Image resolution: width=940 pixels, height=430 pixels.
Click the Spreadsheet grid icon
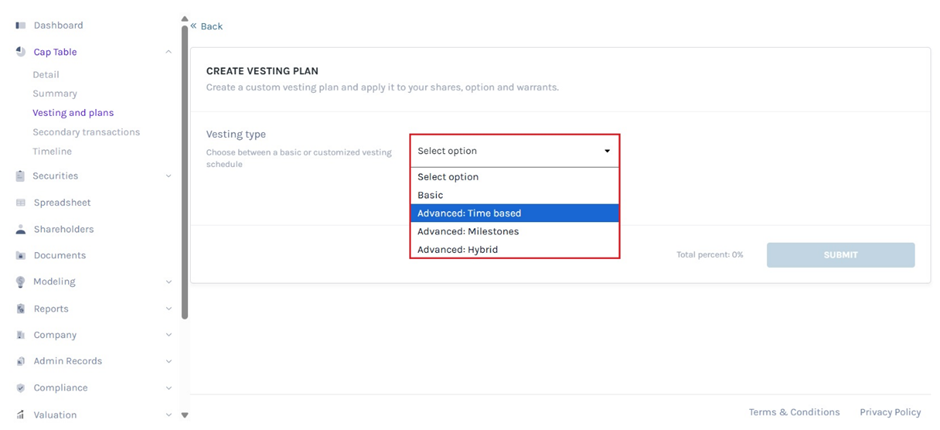(x=20, y=203)
